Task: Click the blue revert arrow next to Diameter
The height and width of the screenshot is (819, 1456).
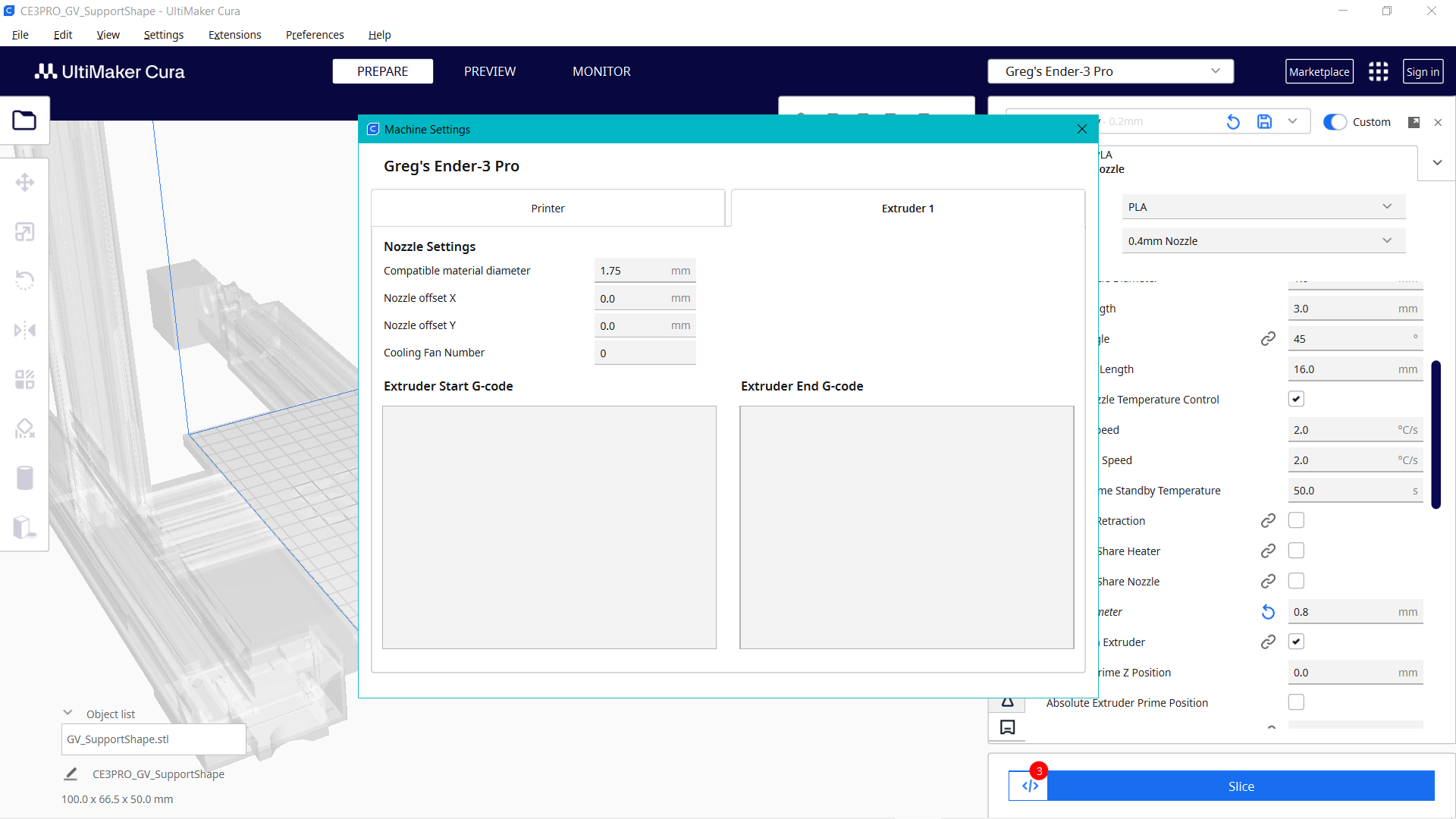Action: tap(1267, 611)
